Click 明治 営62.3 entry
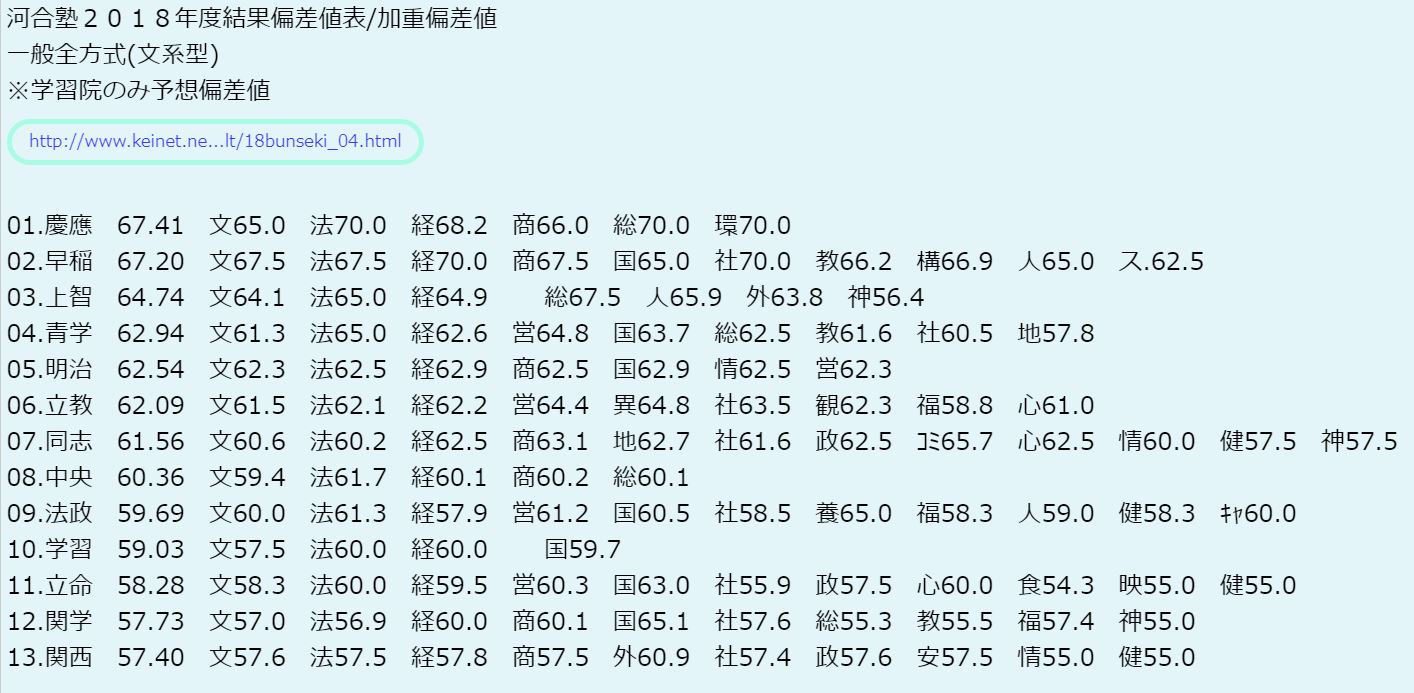 tap(854, 370)
